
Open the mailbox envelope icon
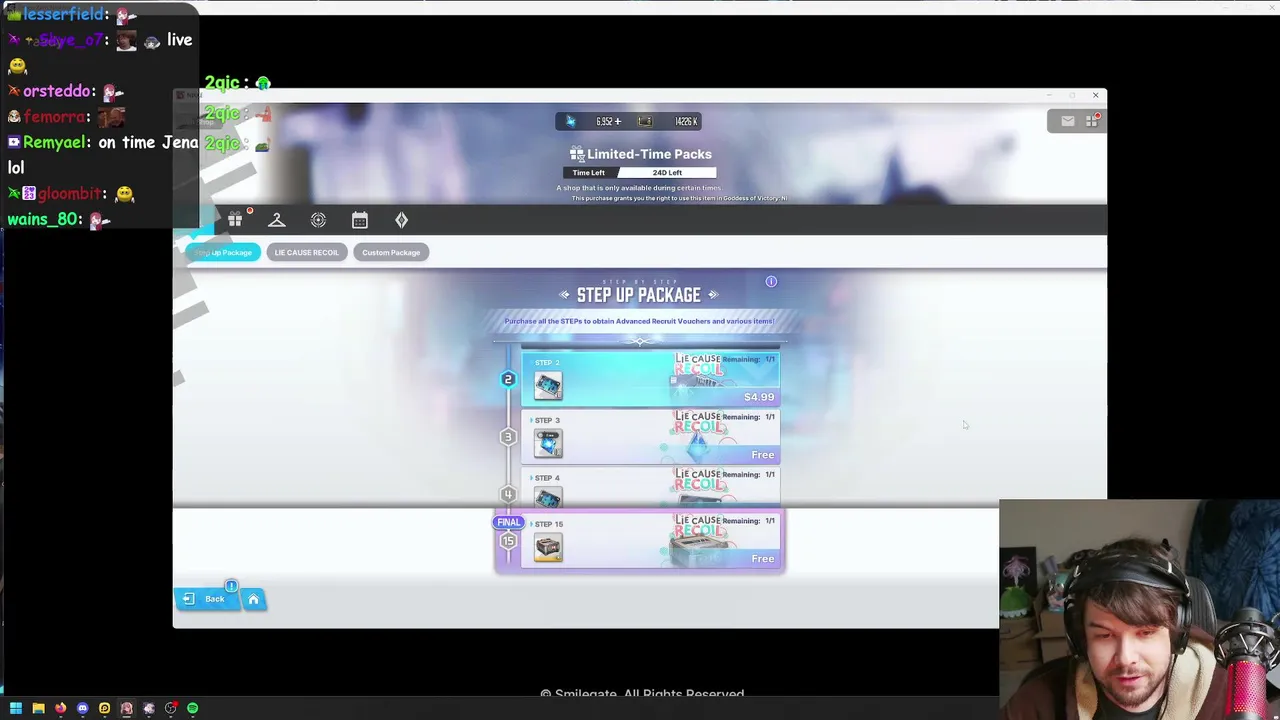click(1068, 121)
